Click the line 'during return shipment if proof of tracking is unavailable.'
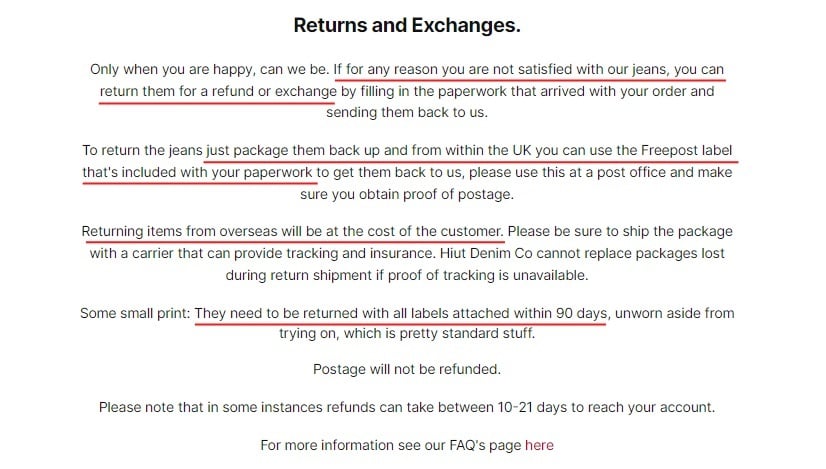This screenshot has width=826, height=469. tap(407, 276)
